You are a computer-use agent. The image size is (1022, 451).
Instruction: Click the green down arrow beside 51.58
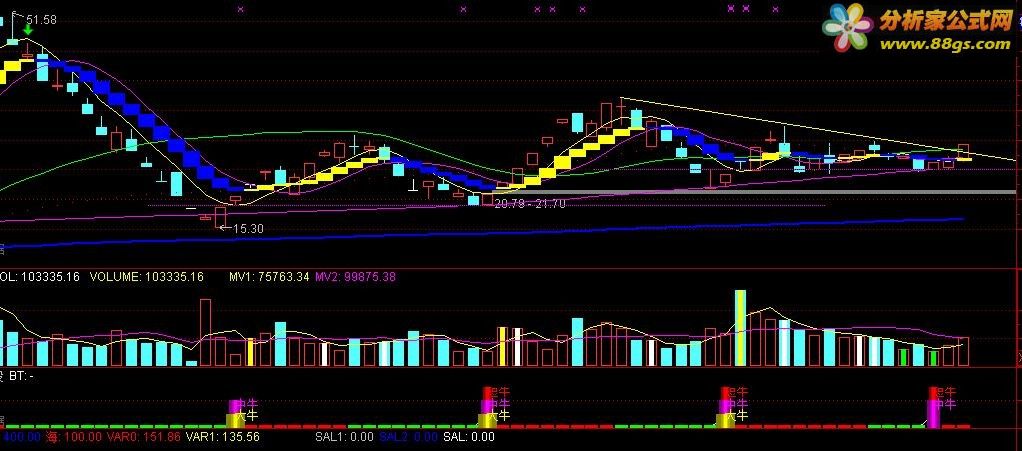28,30
